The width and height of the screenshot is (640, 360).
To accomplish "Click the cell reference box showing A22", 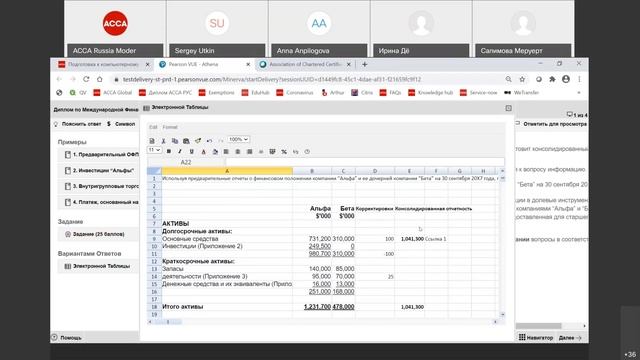I will (186, 162).
